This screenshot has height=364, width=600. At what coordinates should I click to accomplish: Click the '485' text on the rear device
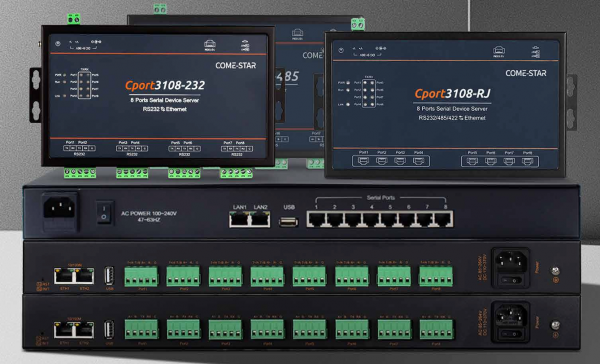coord(287,77)
